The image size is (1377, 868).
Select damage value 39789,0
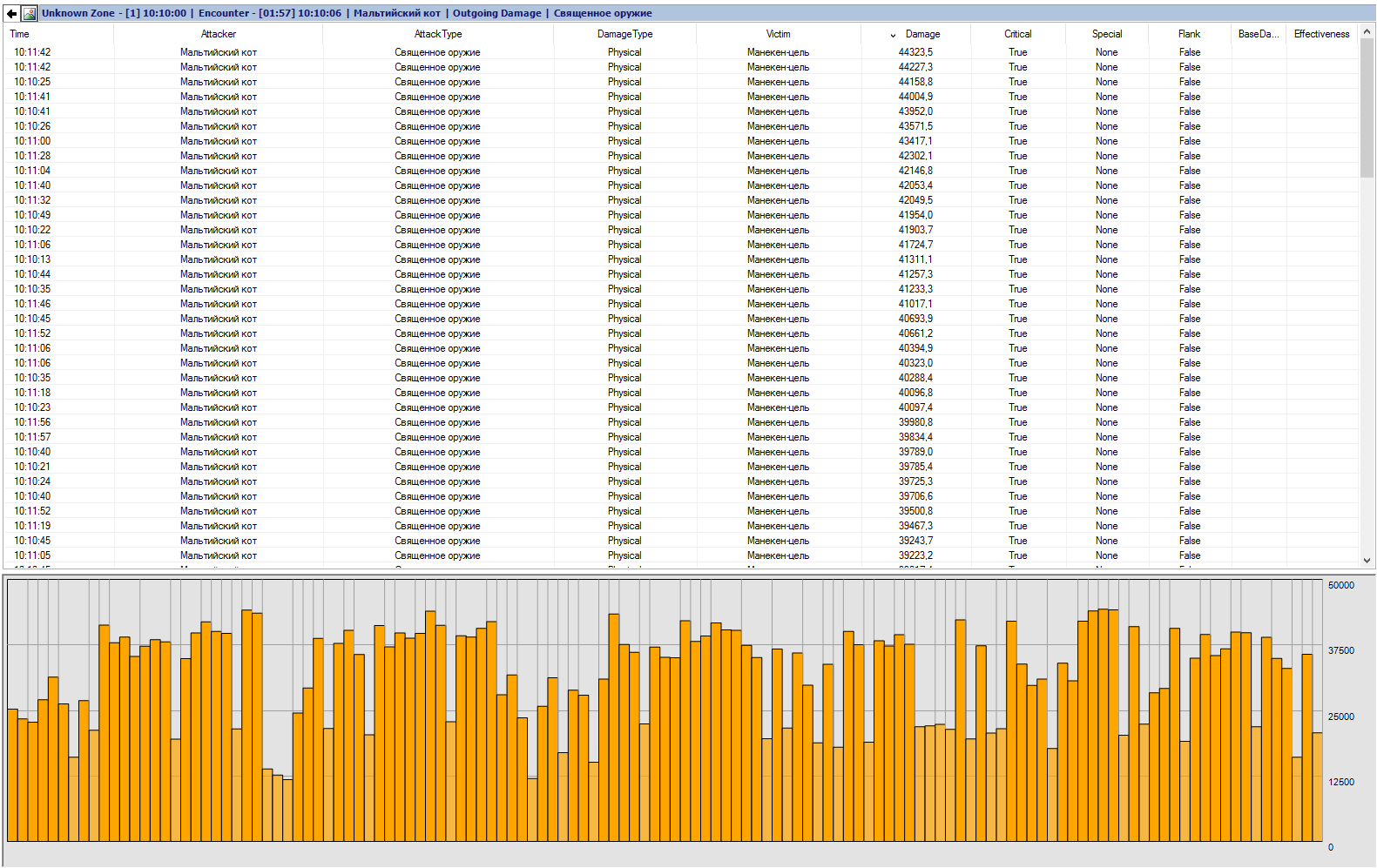pyautogui.click(x=915, y=452)
